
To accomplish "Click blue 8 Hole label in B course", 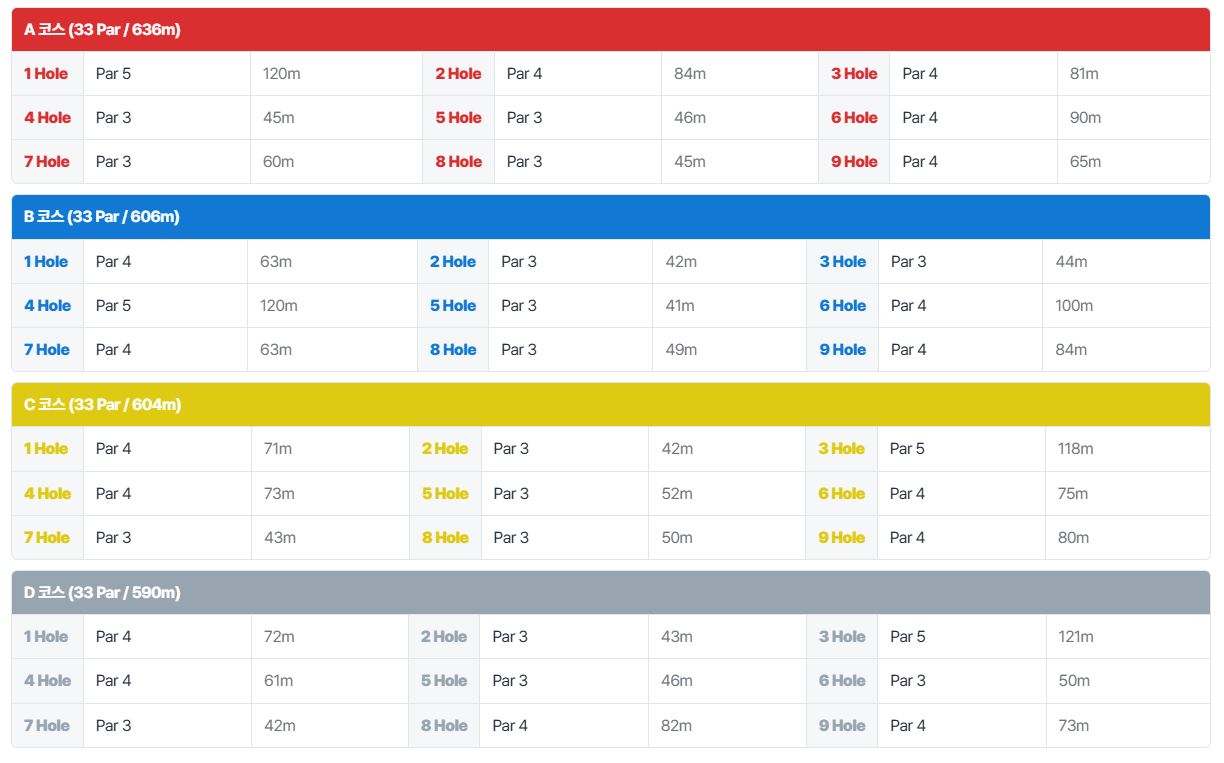I will click(453, 349).
